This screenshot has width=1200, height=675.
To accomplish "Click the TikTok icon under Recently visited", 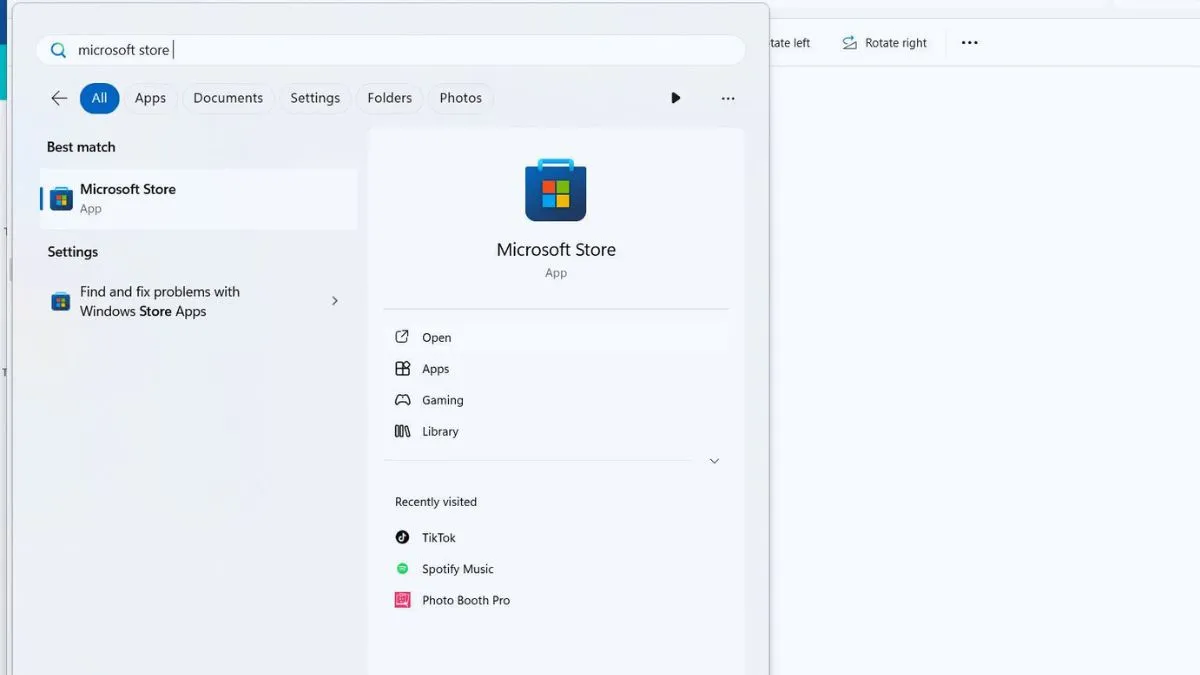I will pos(402,537).
